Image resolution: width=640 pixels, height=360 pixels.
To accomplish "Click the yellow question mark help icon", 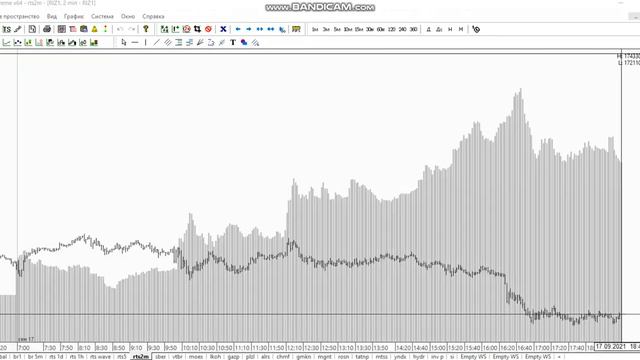I will tap(146, 29).
